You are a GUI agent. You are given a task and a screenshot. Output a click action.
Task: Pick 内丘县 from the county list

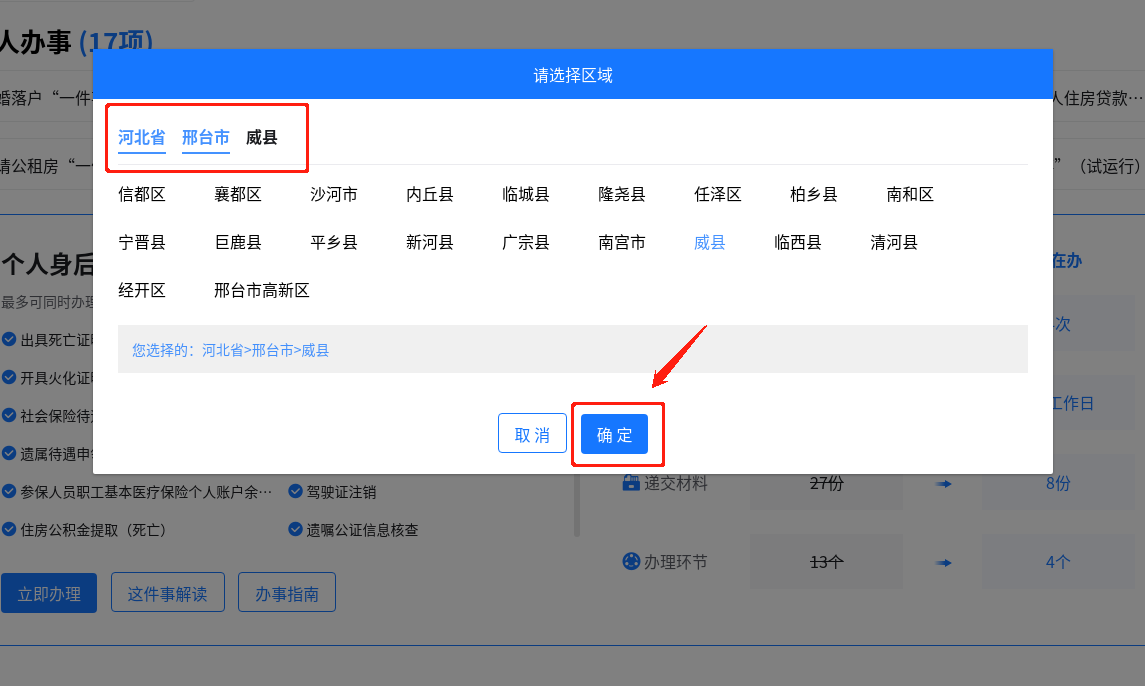(430, 195)
